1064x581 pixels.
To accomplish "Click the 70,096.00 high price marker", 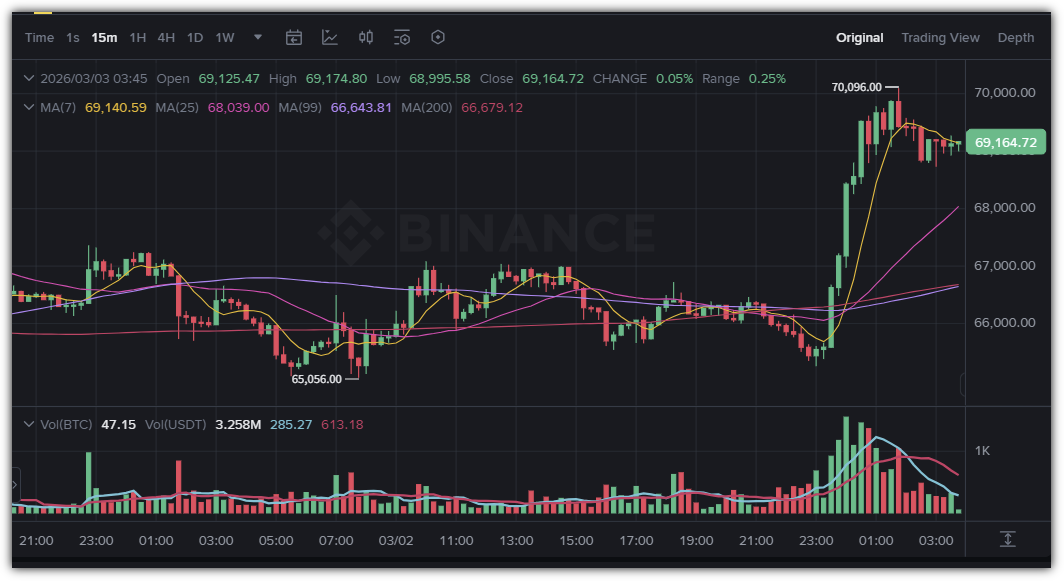I will (856, 87).
